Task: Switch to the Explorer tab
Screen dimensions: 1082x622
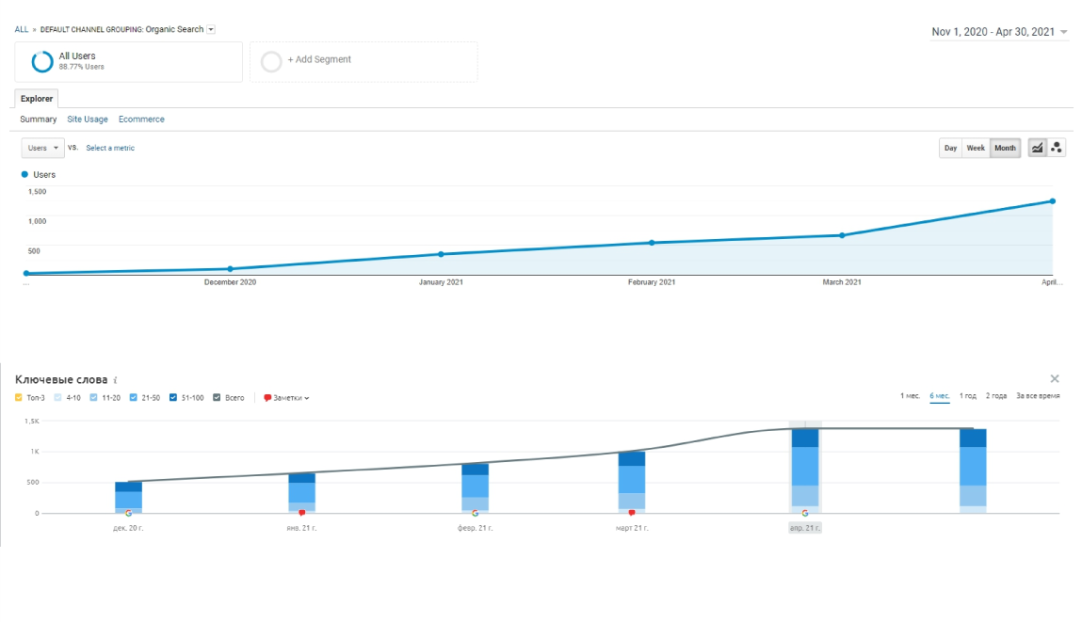Action: click(x=37, y=99)
